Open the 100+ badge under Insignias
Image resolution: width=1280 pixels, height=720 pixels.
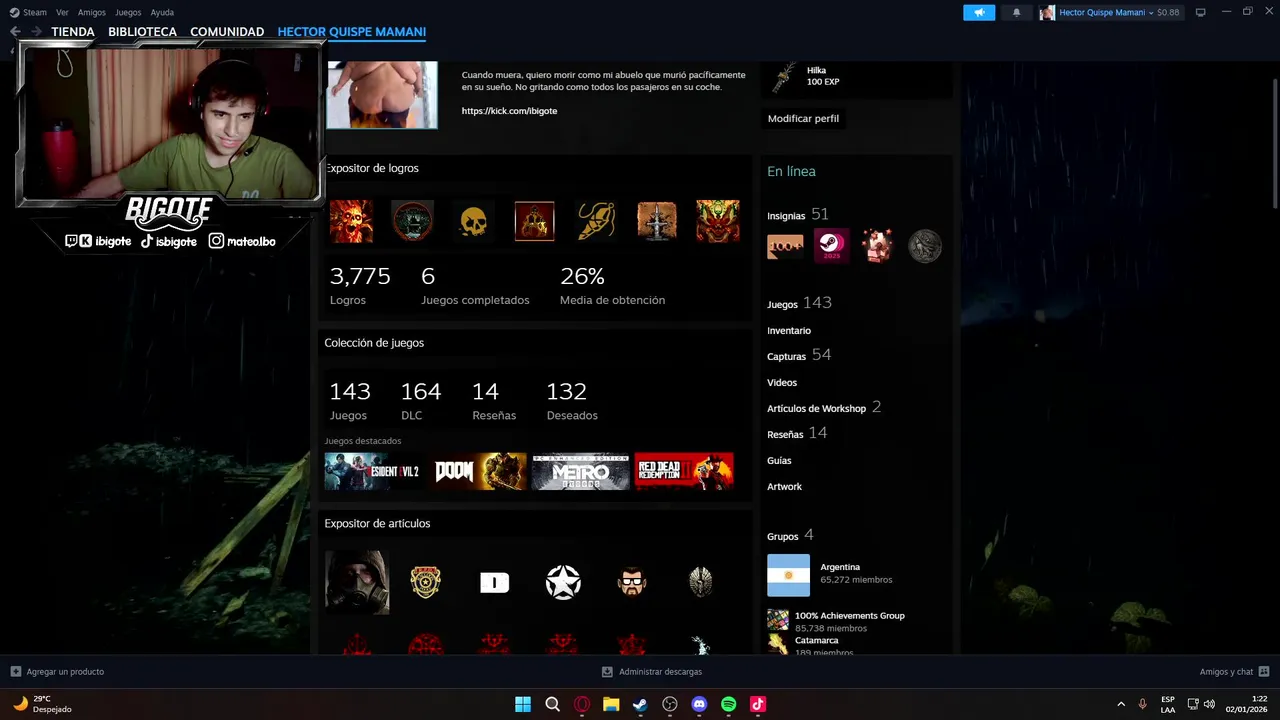pos(785,246)
